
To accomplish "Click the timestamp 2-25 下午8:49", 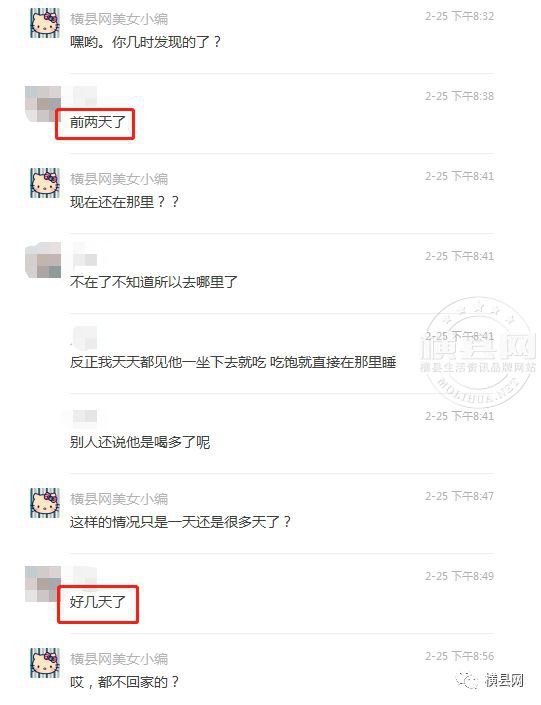I will 460,576.
